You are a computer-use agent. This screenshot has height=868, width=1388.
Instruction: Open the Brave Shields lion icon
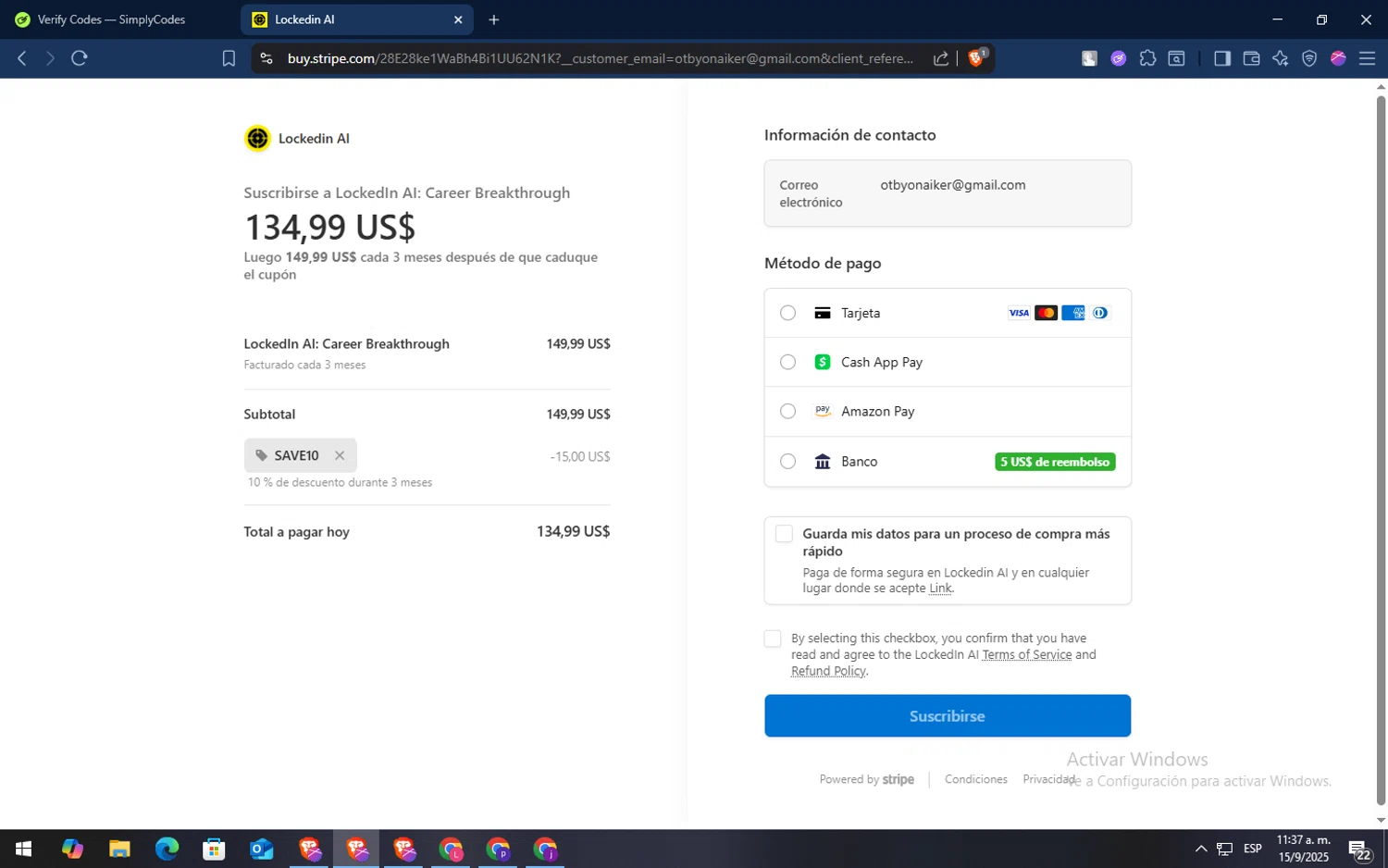(x=976, y=57)
